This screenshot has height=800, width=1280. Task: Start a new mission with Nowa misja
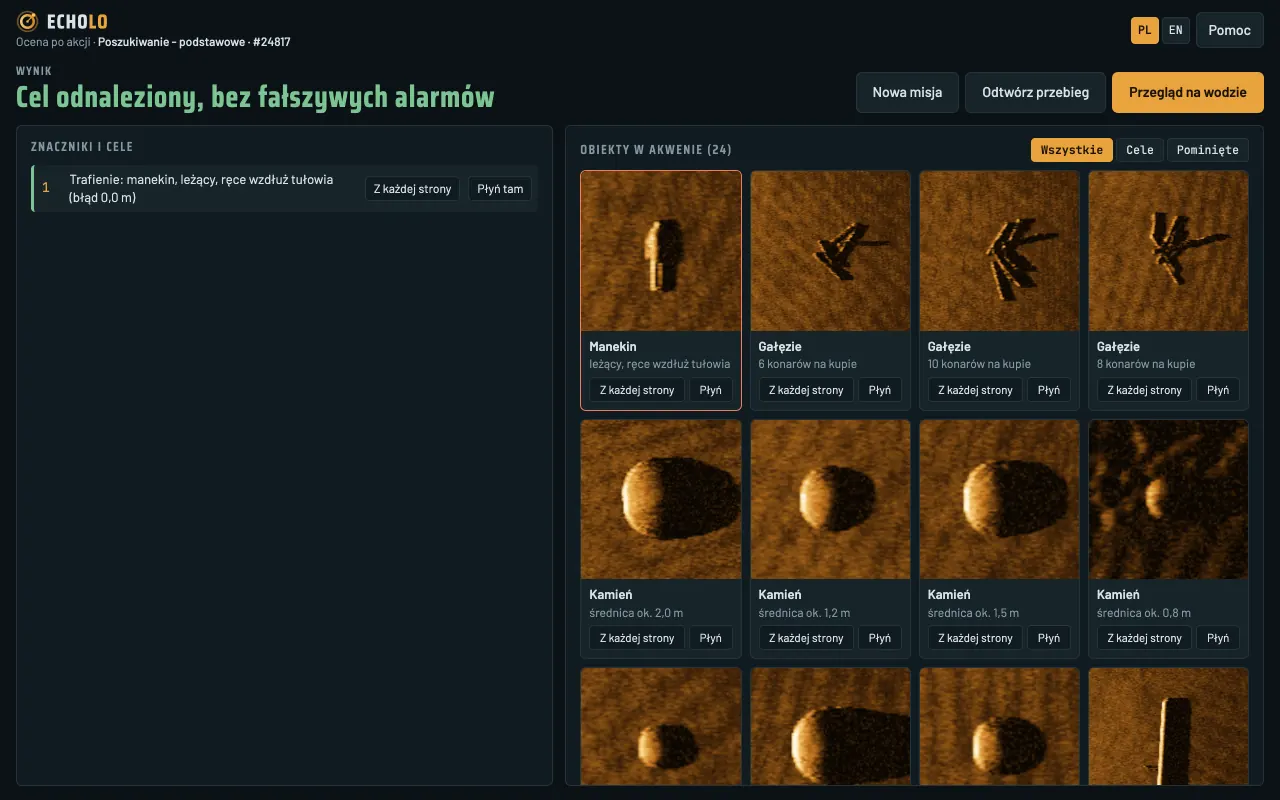click(907, 92)
